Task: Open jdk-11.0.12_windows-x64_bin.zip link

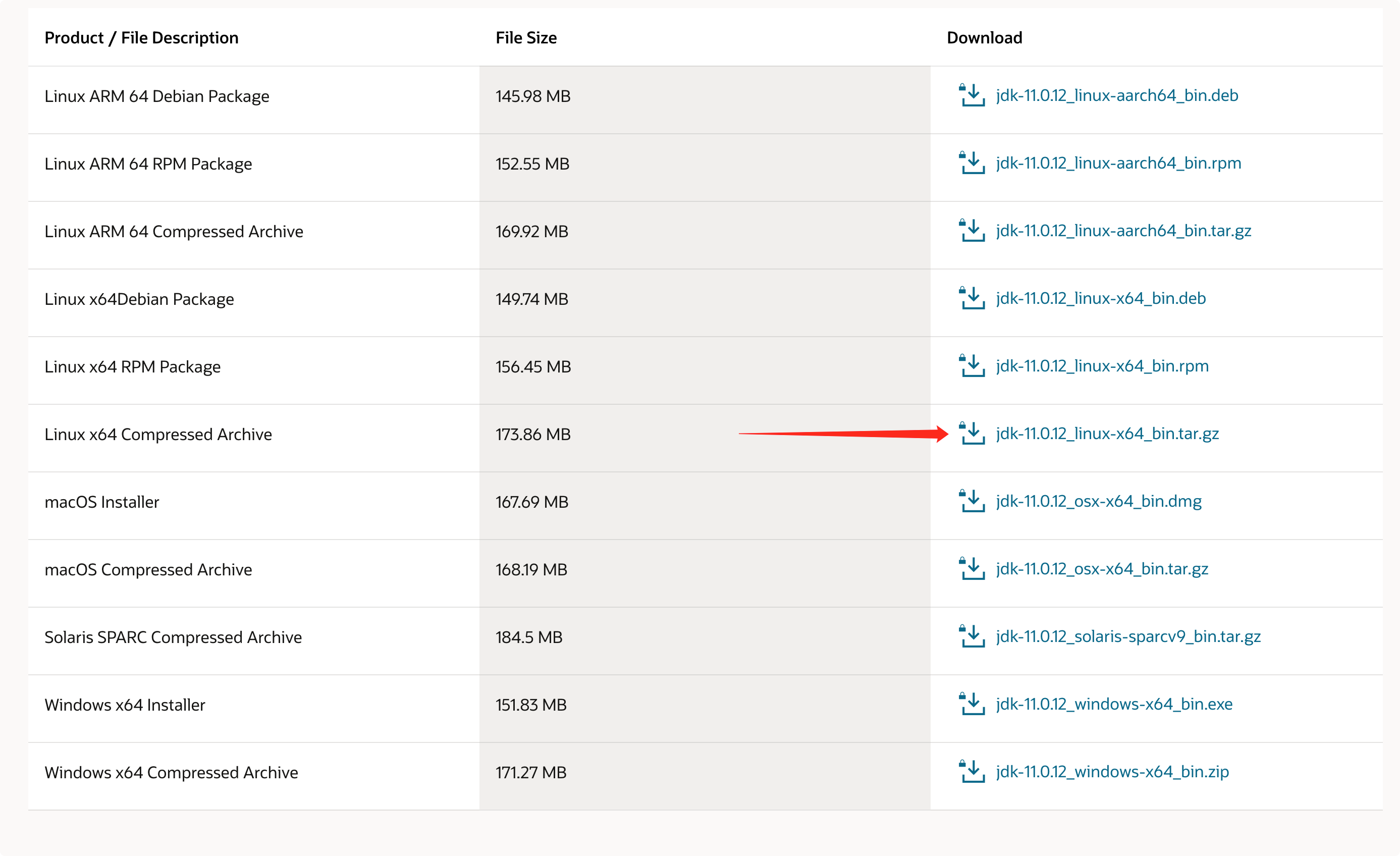Action: tap(1112, 772)
